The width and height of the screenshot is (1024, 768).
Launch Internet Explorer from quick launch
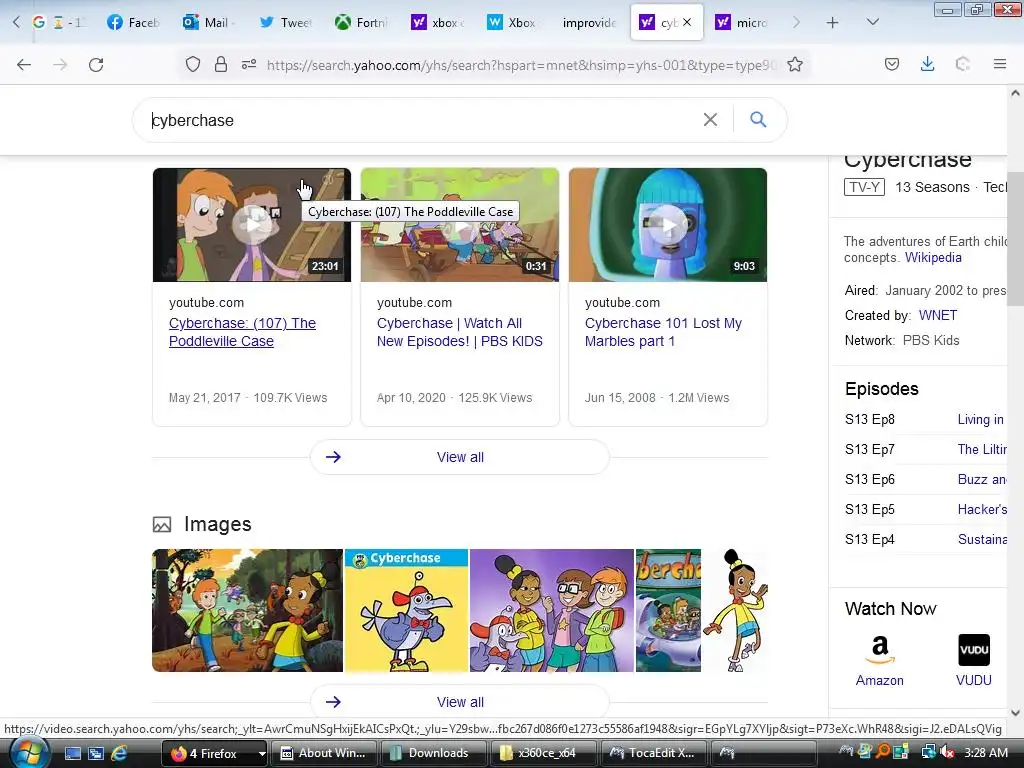[x=119, y=753]
